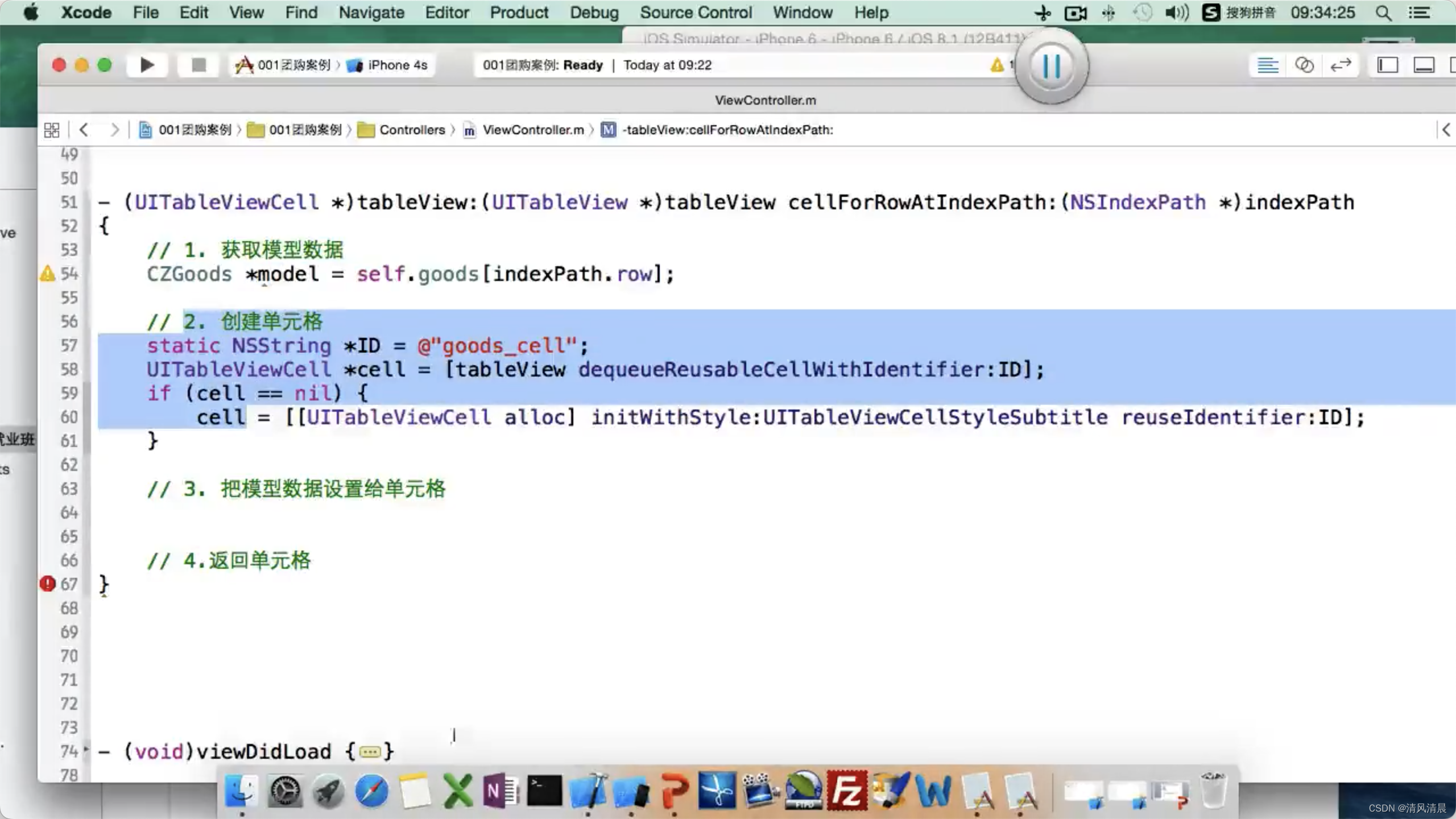Click the yellow warning marker on line 54

pos(47,274)
